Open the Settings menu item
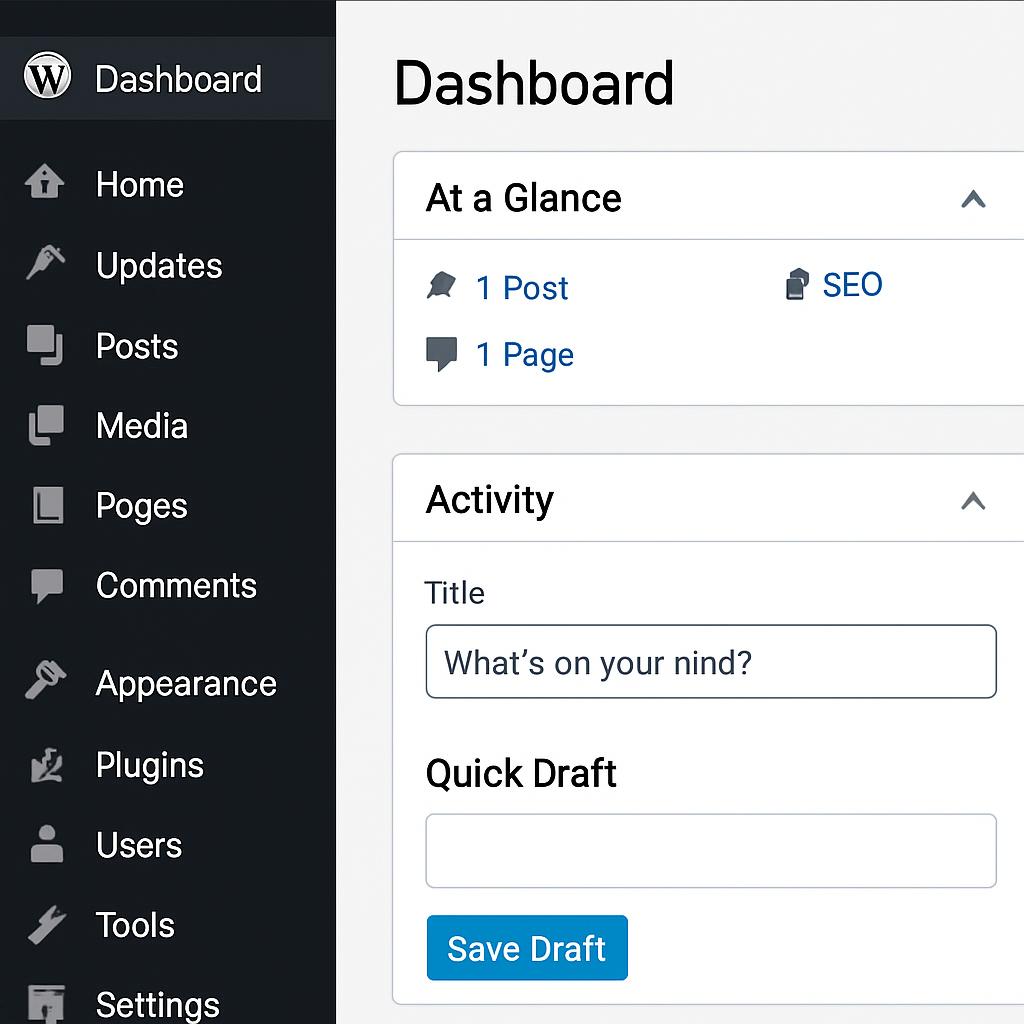1024x1024 pixels. [157, 1004]
